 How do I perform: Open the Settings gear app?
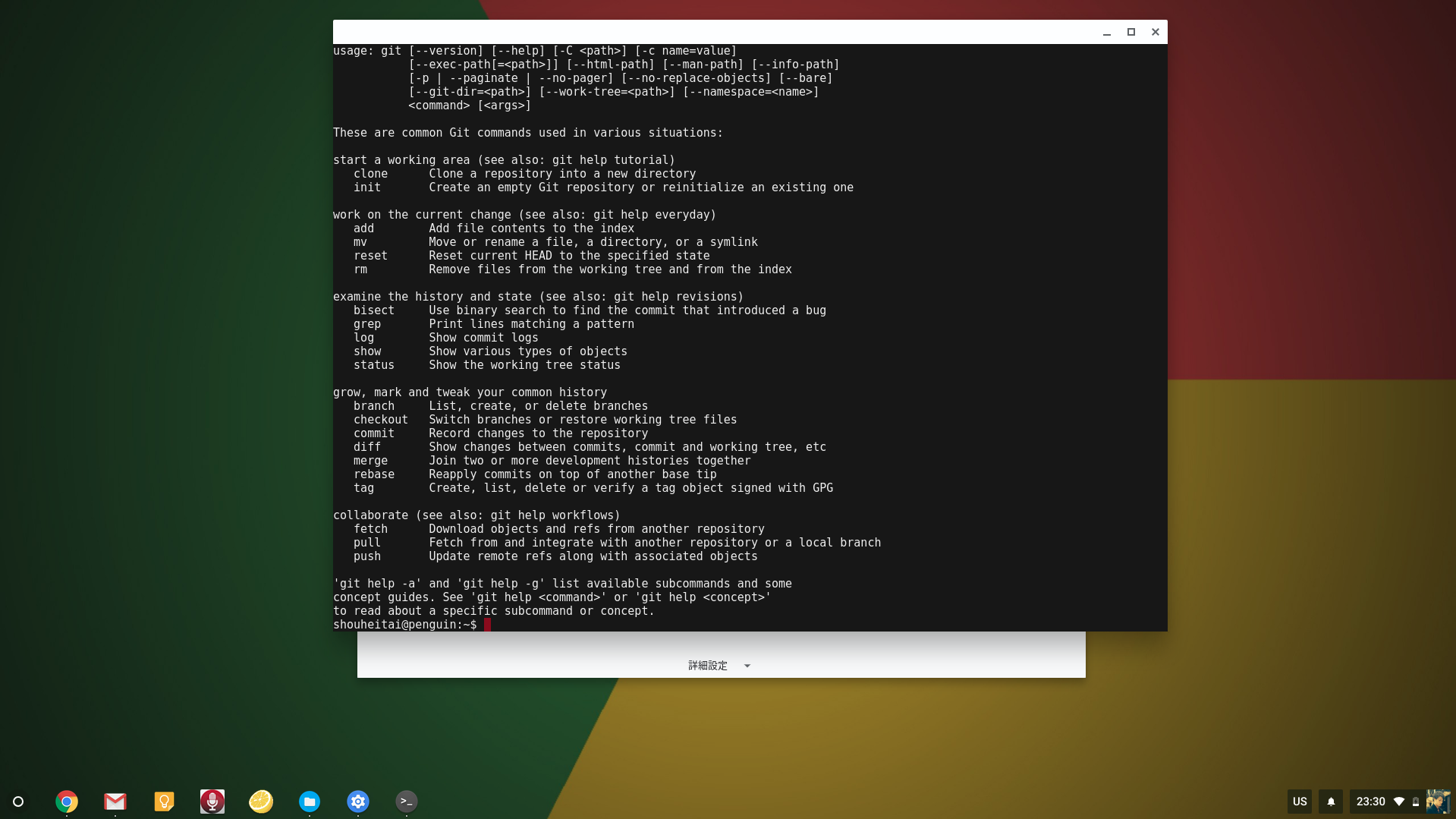tap(358, 802)
